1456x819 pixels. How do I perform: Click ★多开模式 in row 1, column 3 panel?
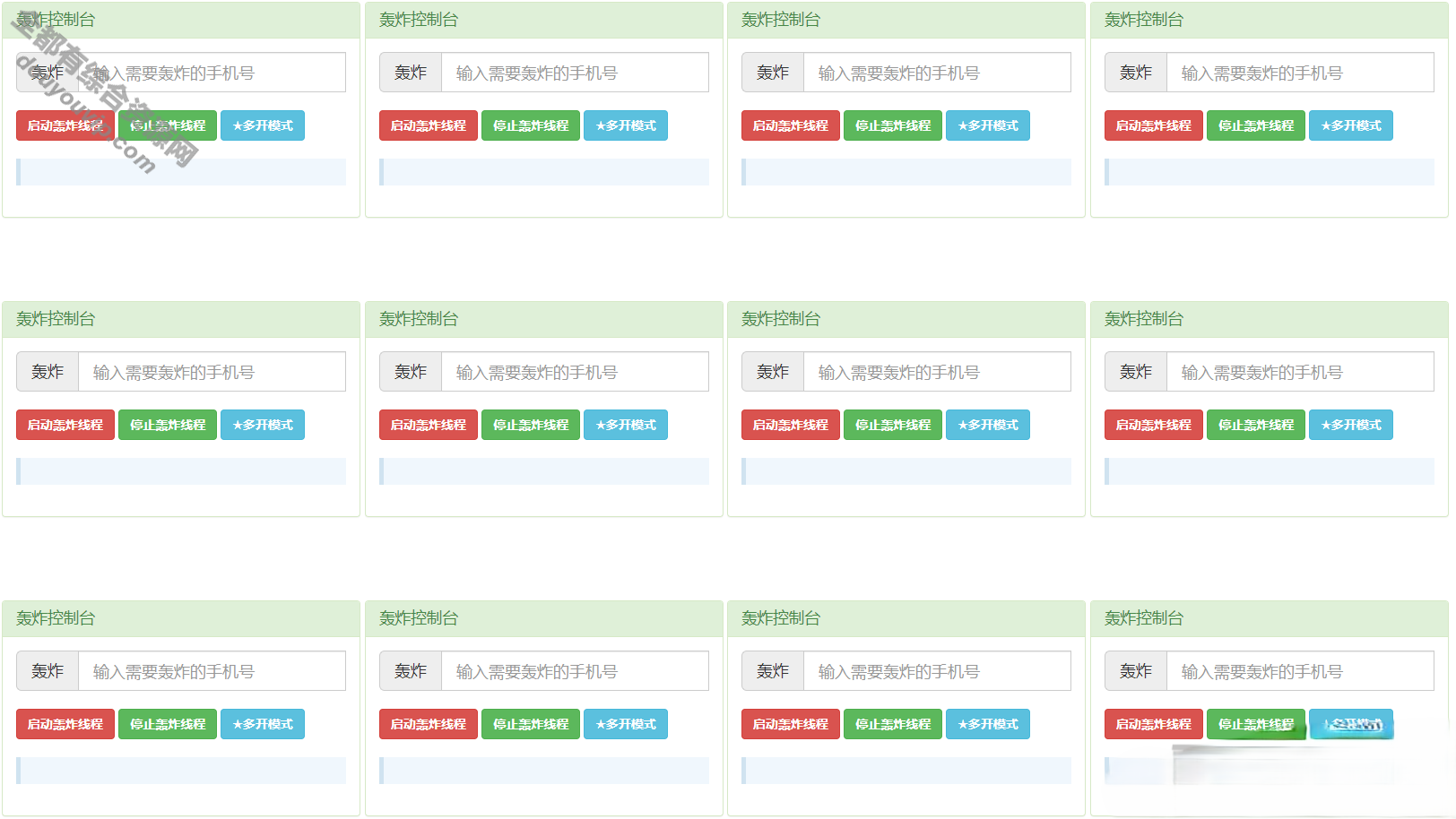988,125
